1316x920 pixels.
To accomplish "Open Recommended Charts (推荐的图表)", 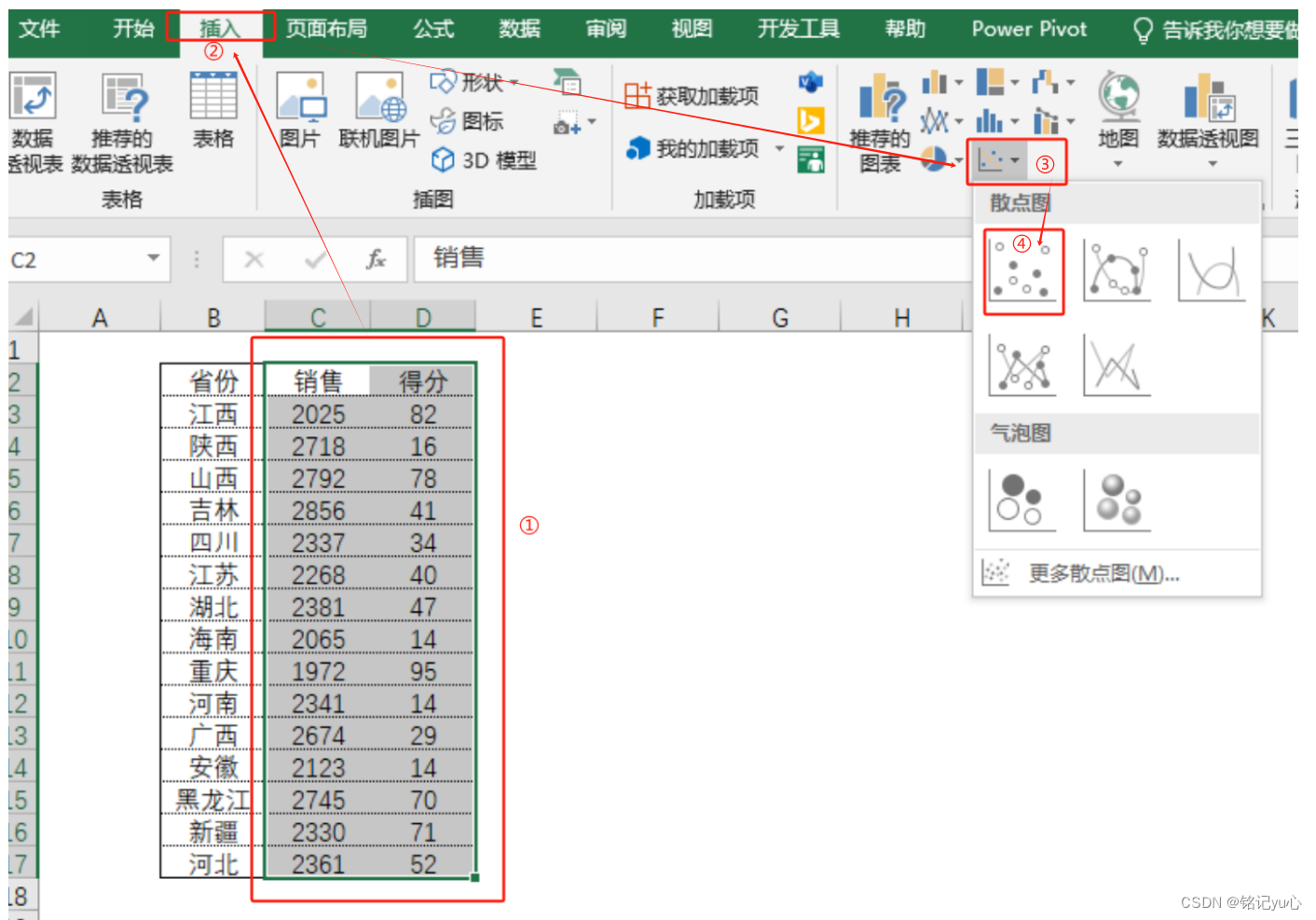I will [881, 125].
